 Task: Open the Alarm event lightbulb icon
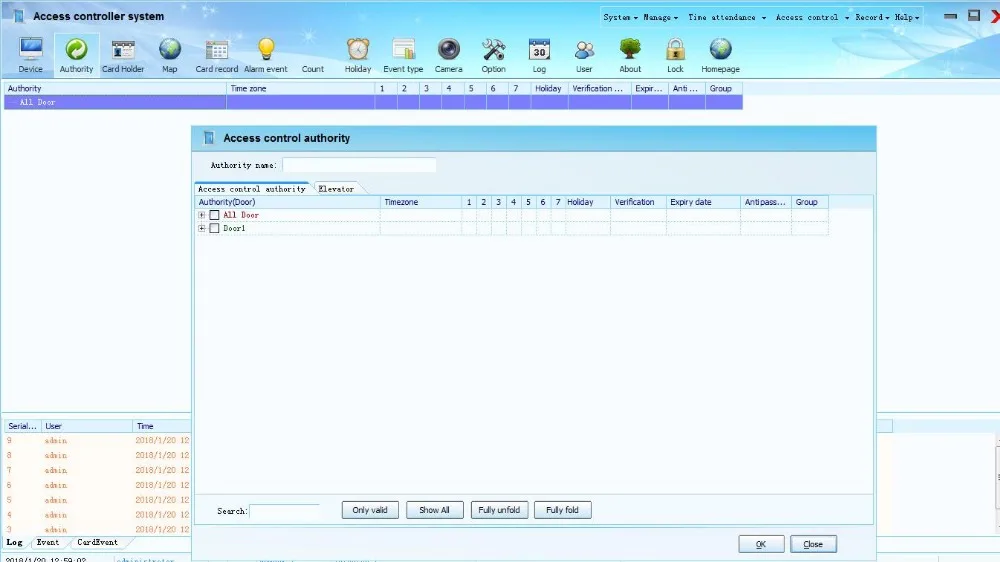click(265, 55)
